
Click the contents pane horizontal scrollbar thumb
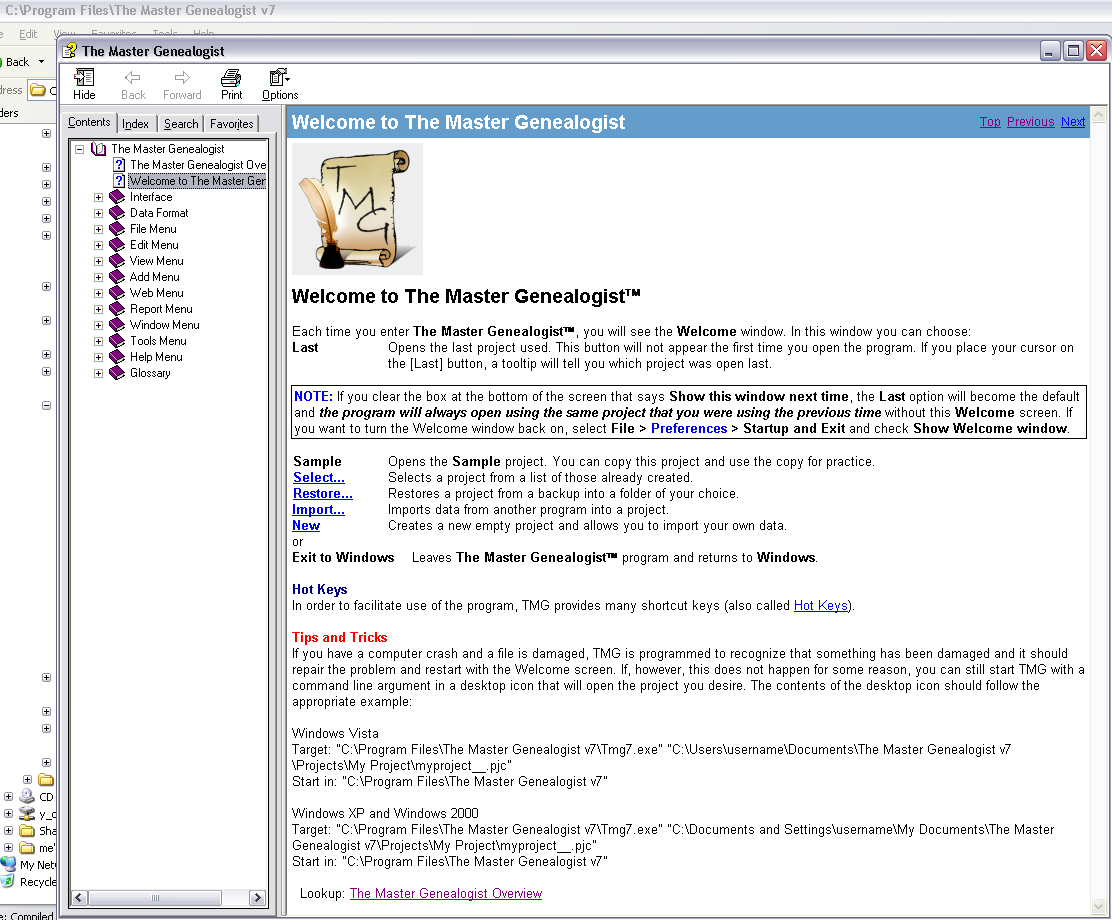(155, 897)
